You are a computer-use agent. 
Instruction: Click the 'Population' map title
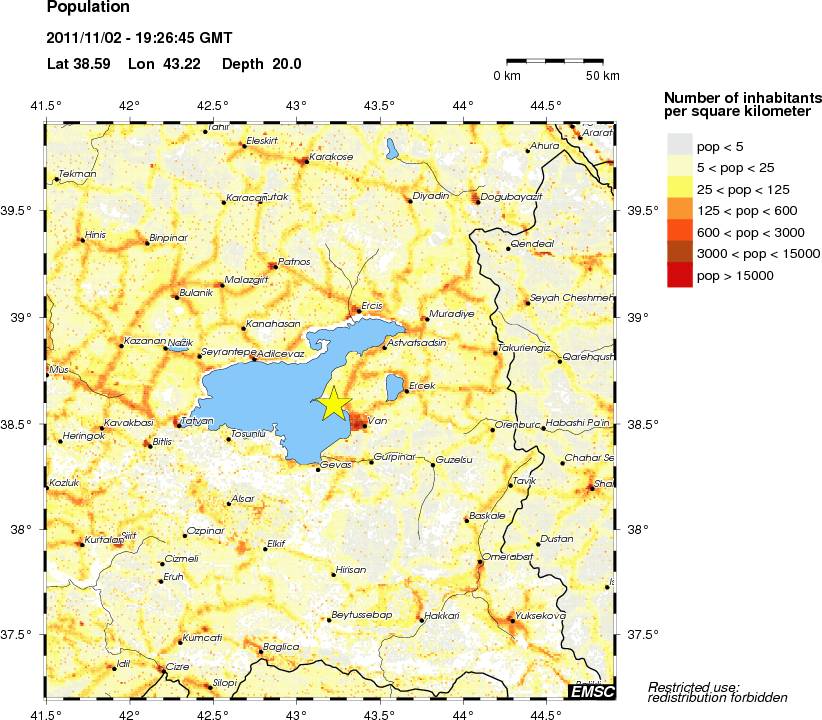[x=88, y=8]
